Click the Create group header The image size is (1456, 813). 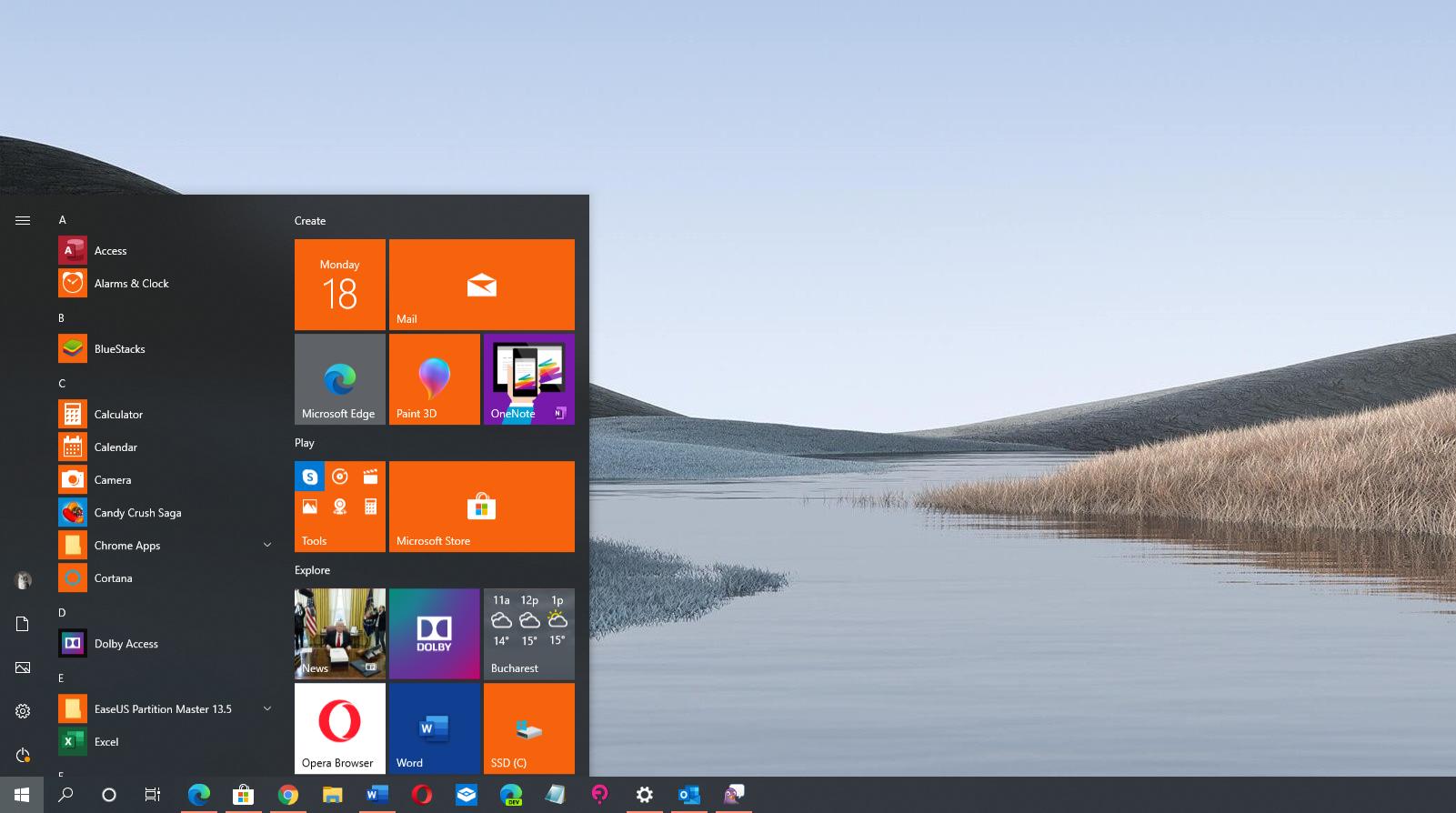pyautogui.click(x=310, y=221)
